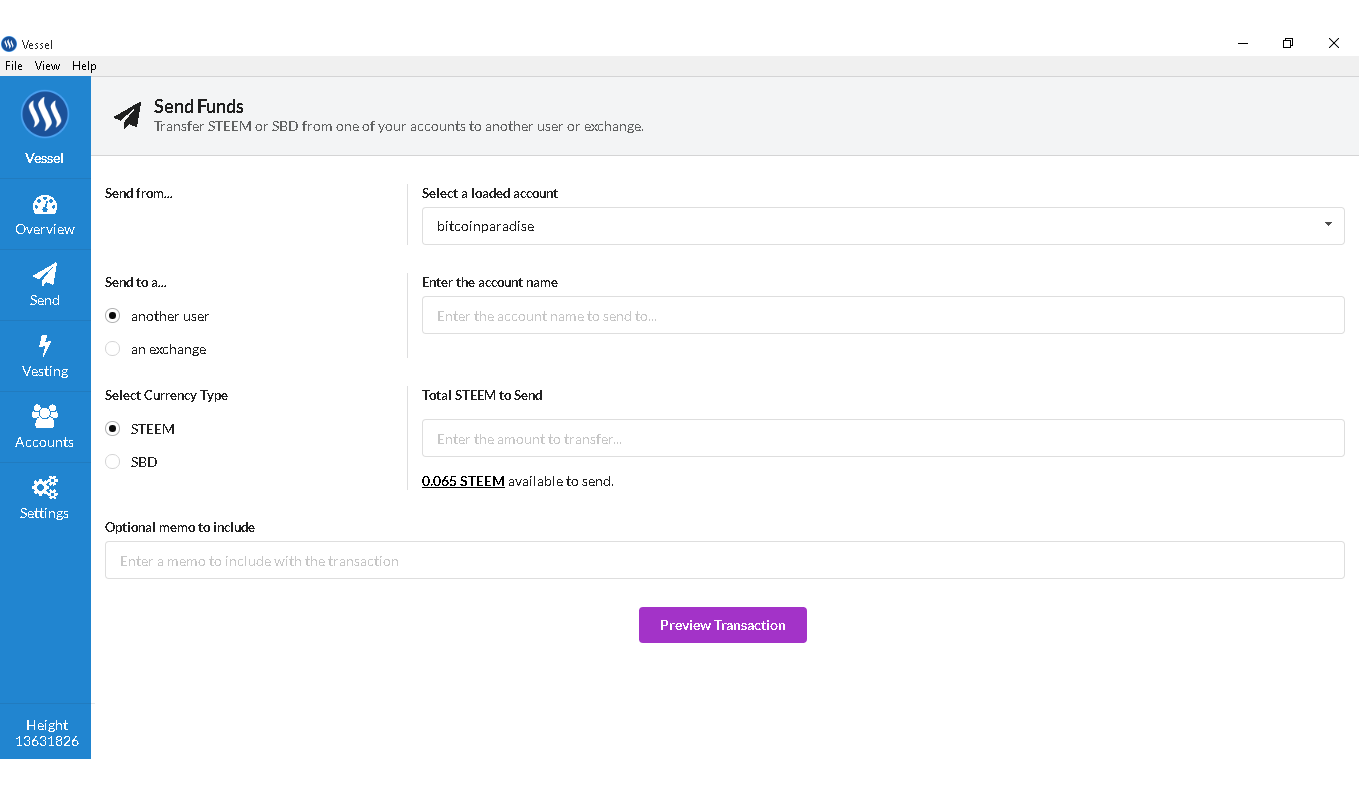The image size is (1359, 786).
Task: Open the View menu
Action: pos(47,66)
